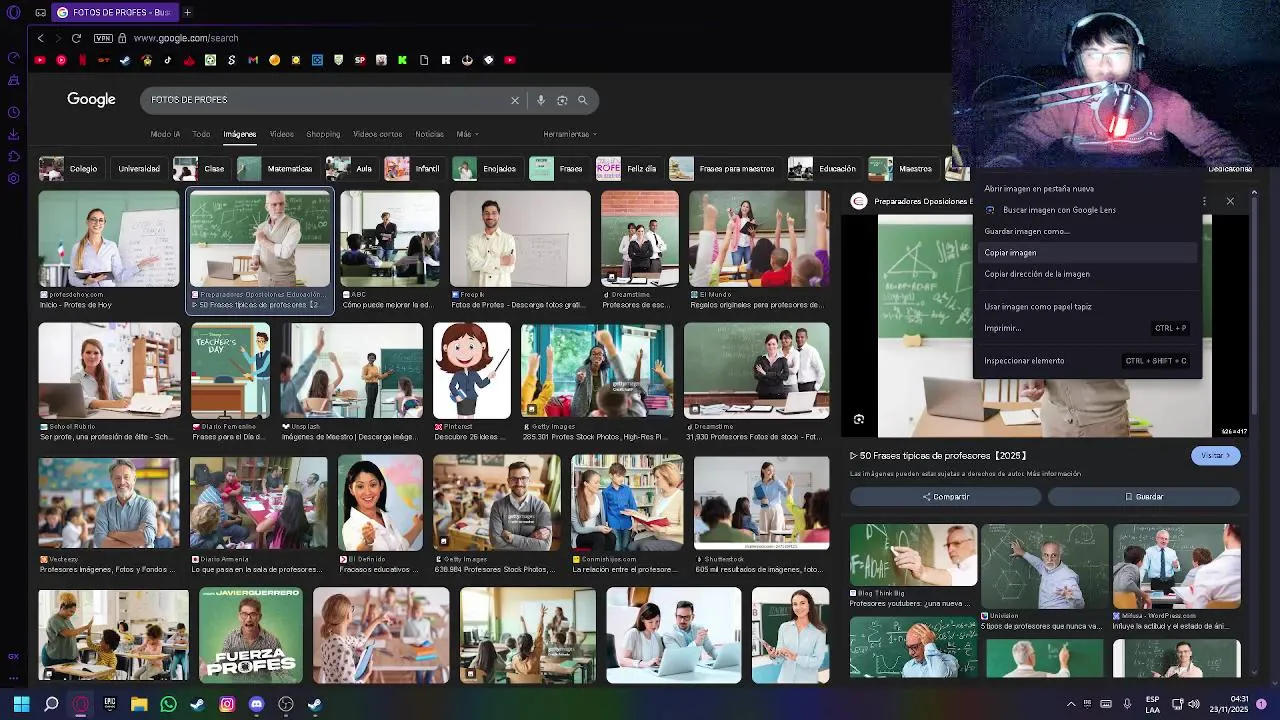The image size is (1280, 720).
Task: Filter by Feliz día chip
Action: pos(629,169)
